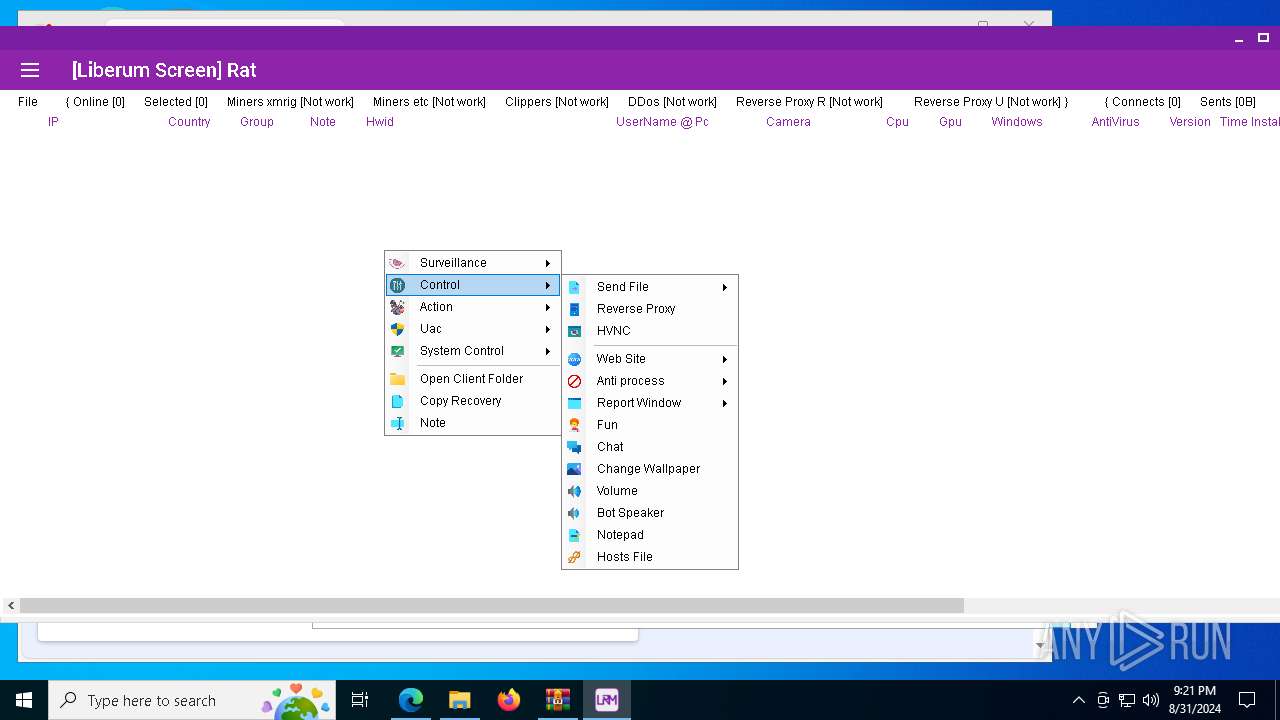Click the Control menu icon

tap(397, 285)
